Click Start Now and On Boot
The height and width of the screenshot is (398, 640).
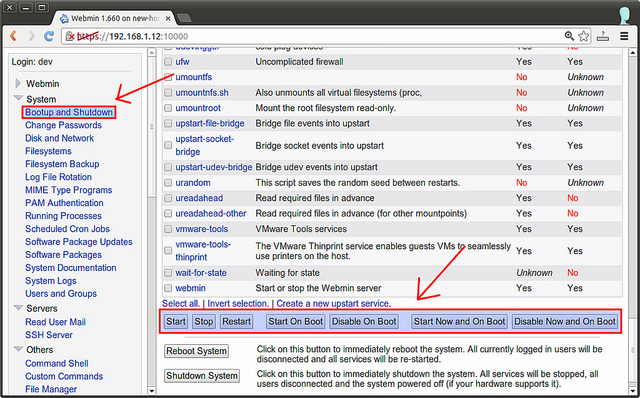[459, 322]
